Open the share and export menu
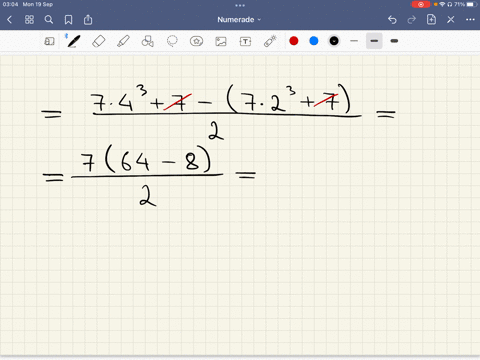The width and height of the screenshot is (480, 360). tap(88, 20)
